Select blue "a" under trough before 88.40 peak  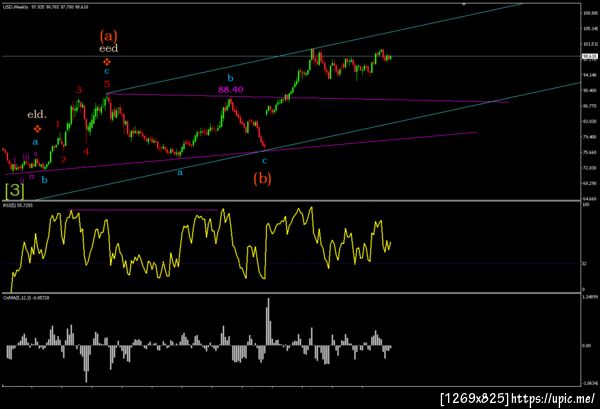tap(180, 173)
